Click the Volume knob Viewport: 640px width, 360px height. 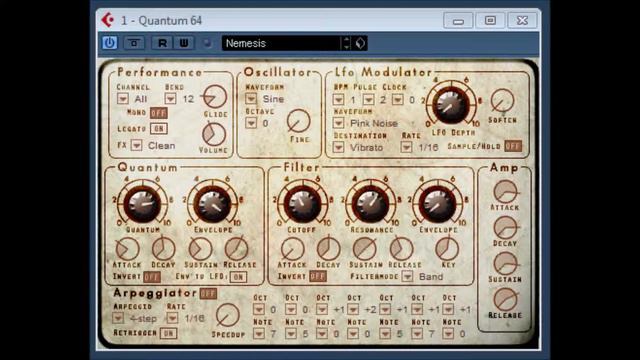[214, 134]
